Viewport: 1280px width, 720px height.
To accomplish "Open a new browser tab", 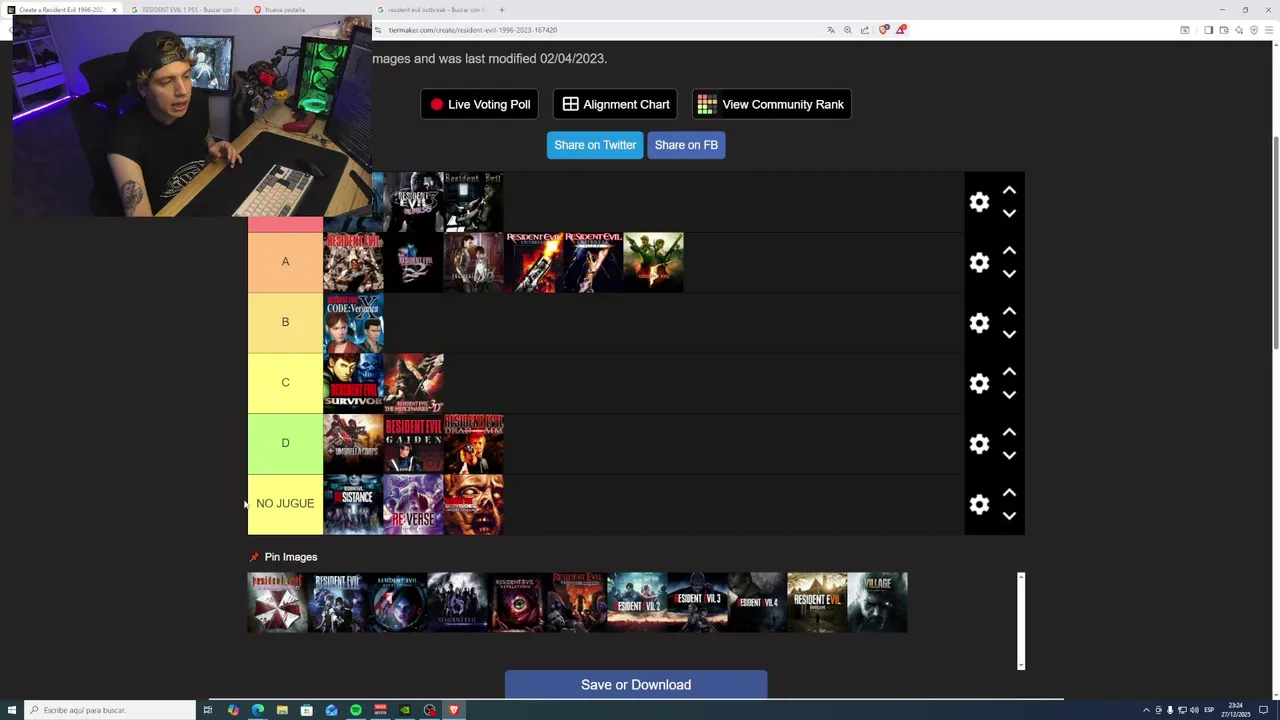I will click(502, 10).
